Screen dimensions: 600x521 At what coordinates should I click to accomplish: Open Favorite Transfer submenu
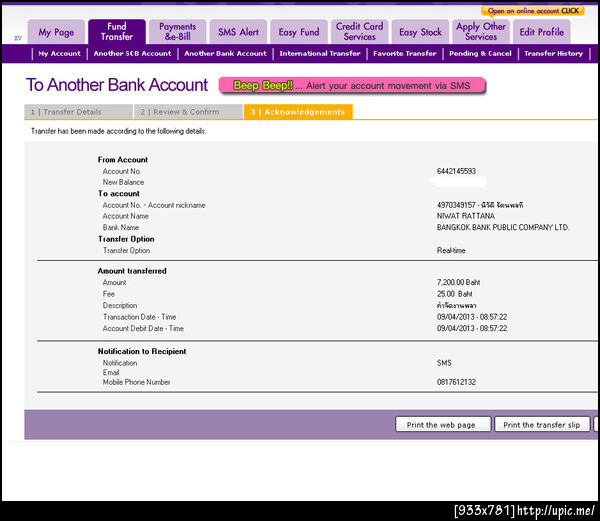click(x=405, y=54)
